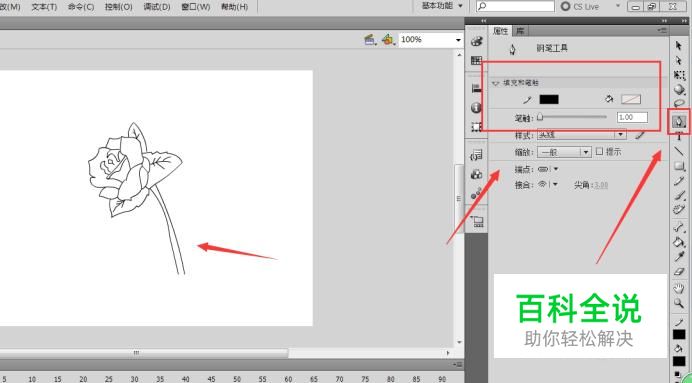This screenshot has height=383, width=692.
Task: Select the Bone tool
Action: 679,227
